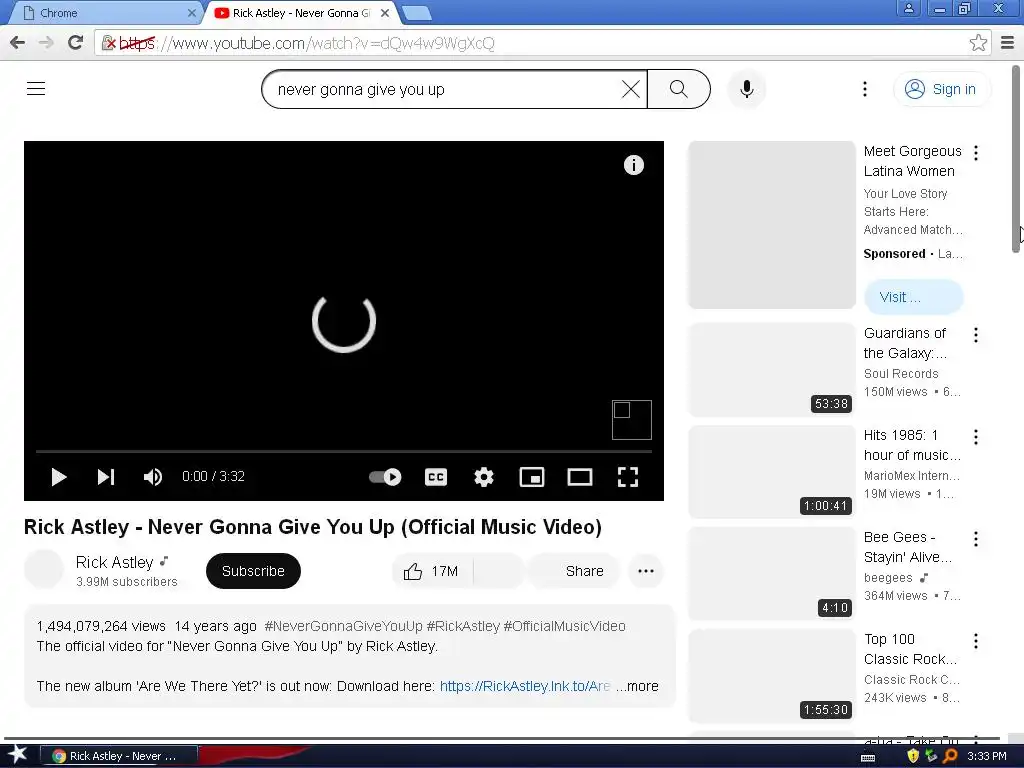The image size is (1024, 768).
Task: Open options for Meet Gorgeous Latina ad
Action: point(976,153)
